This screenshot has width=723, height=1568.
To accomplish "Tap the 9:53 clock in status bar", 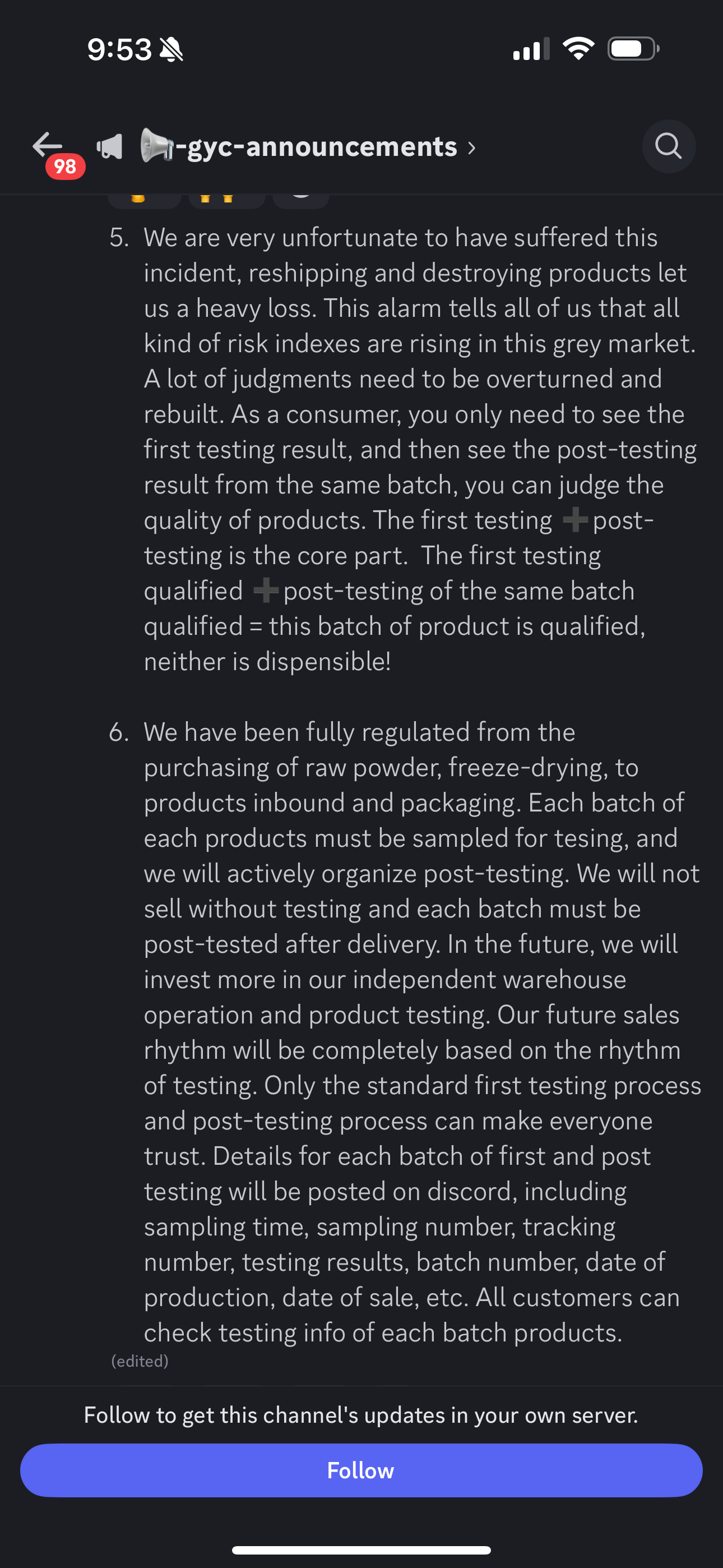I will click(x=119, y=49).
